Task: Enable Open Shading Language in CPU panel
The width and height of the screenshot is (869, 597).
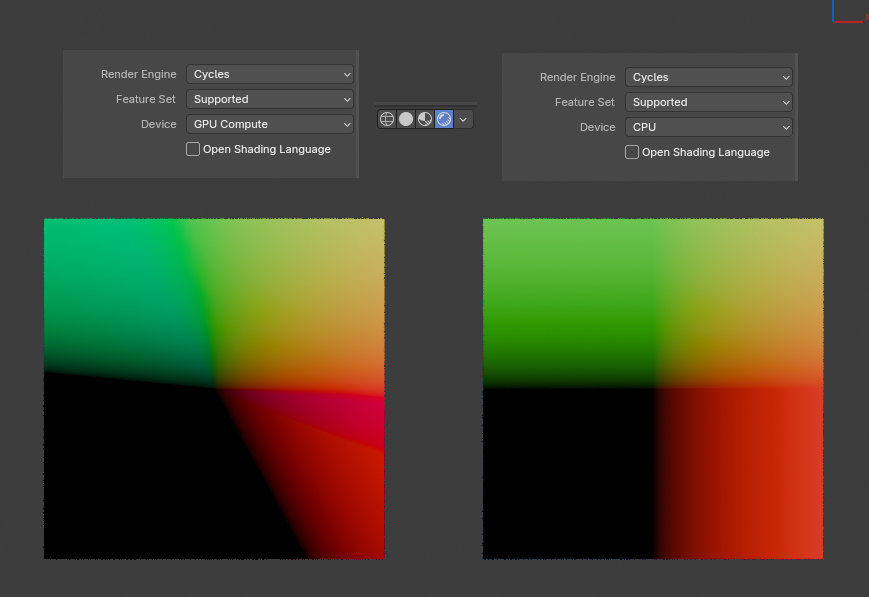Action: pyautogui.click(x=632, y=152)
